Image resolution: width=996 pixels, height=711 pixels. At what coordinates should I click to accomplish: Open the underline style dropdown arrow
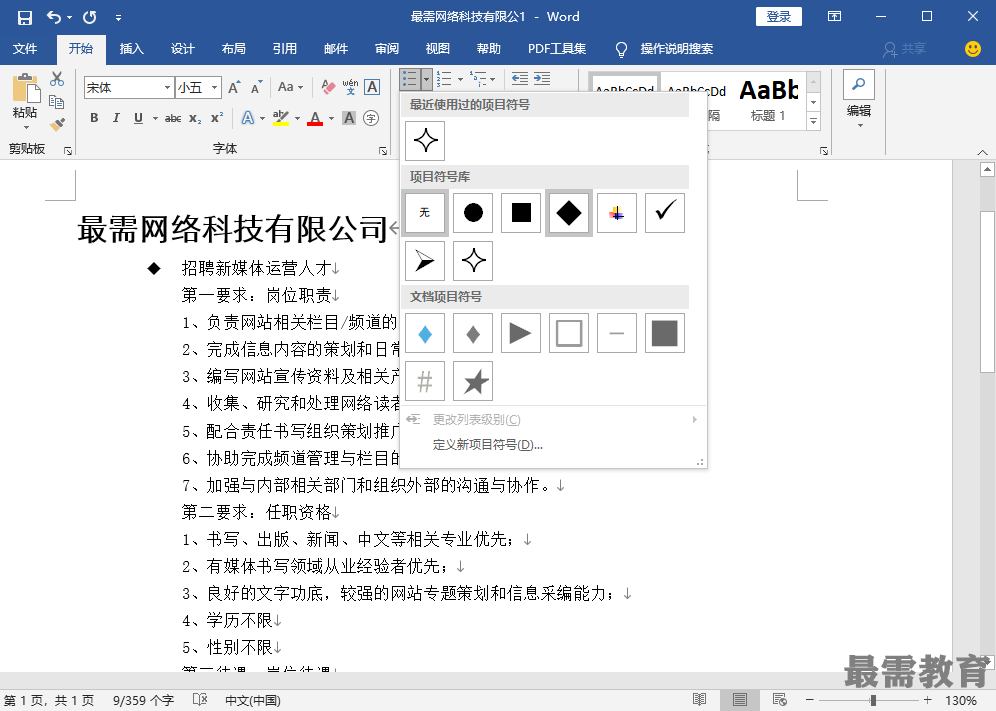(155, 118)
